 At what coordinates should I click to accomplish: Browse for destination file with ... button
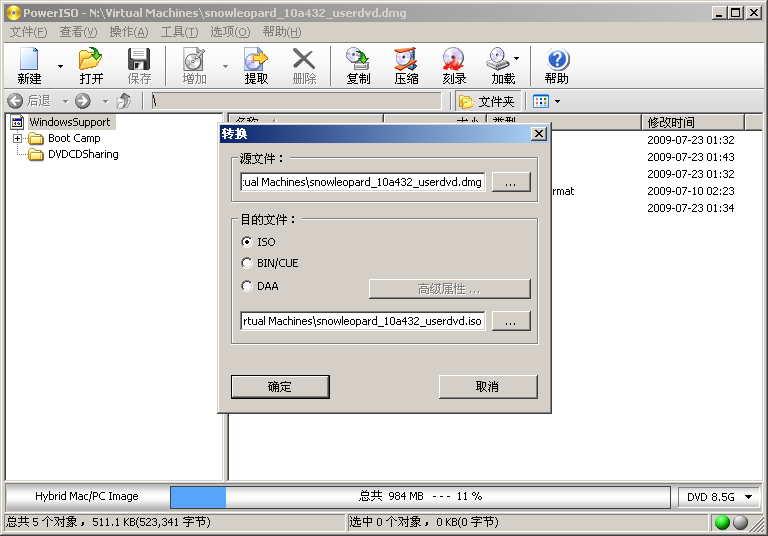point(511,321)
